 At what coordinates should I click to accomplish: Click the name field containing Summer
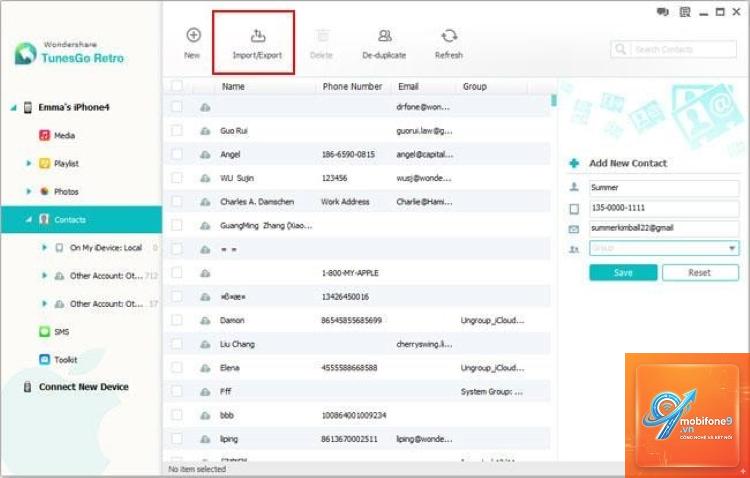pyautogui.click(x=664, y=188)
